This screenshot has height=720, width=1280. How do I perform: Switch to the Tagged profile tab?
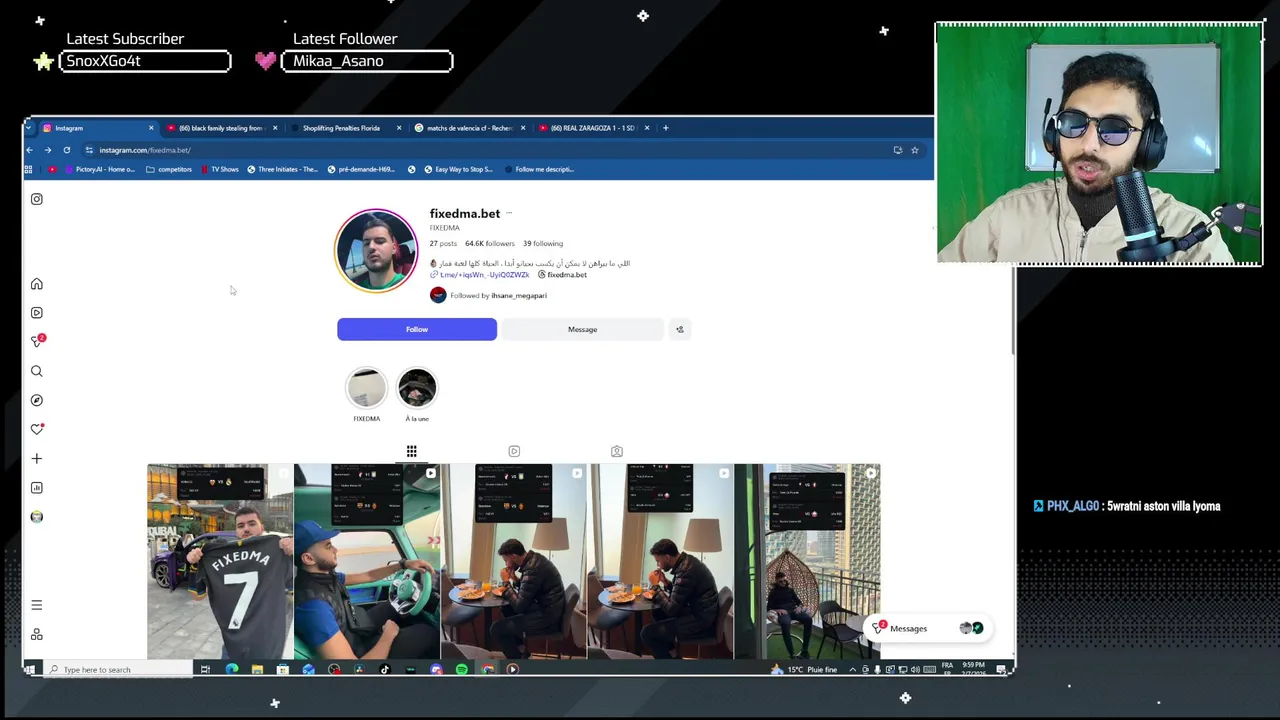click(617, 451)
